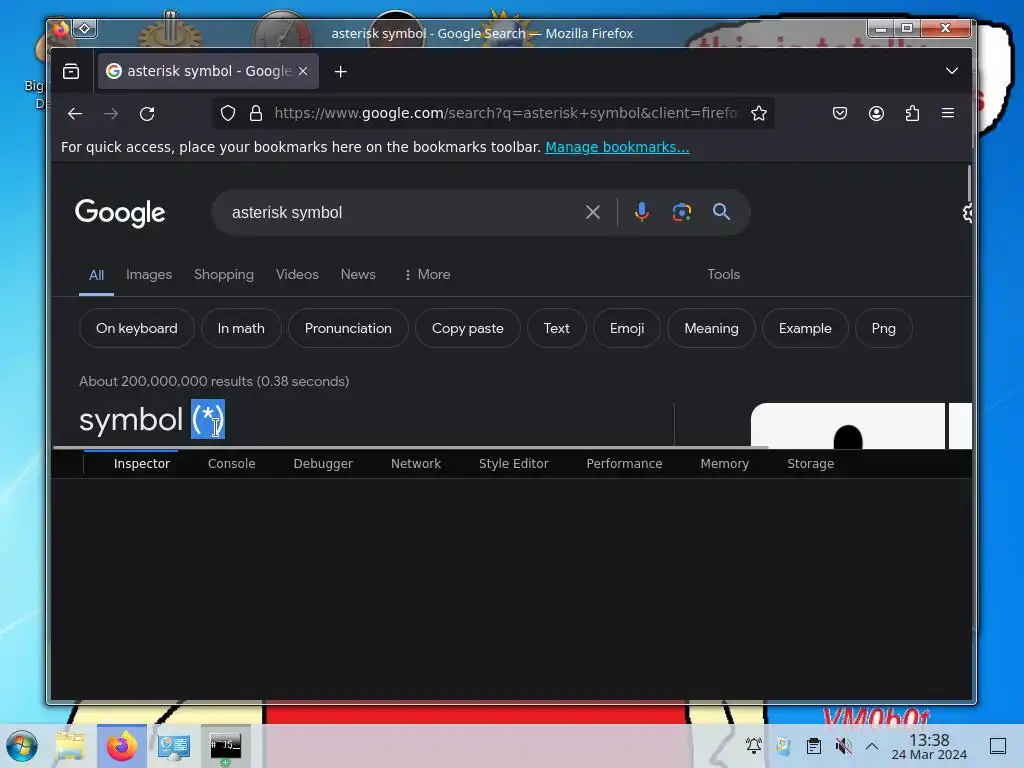Open the Inspector devtools tab
The width and height of the screenshot is (1024, 768).
point(142,464)
